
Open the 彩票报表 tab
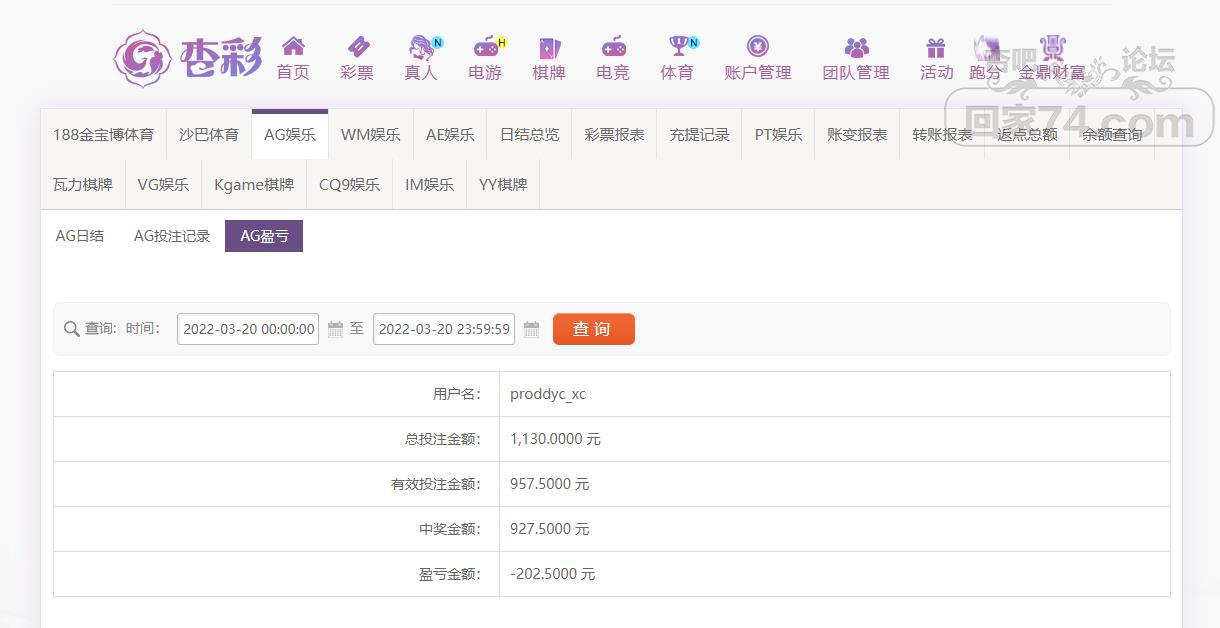pos(615,134)
